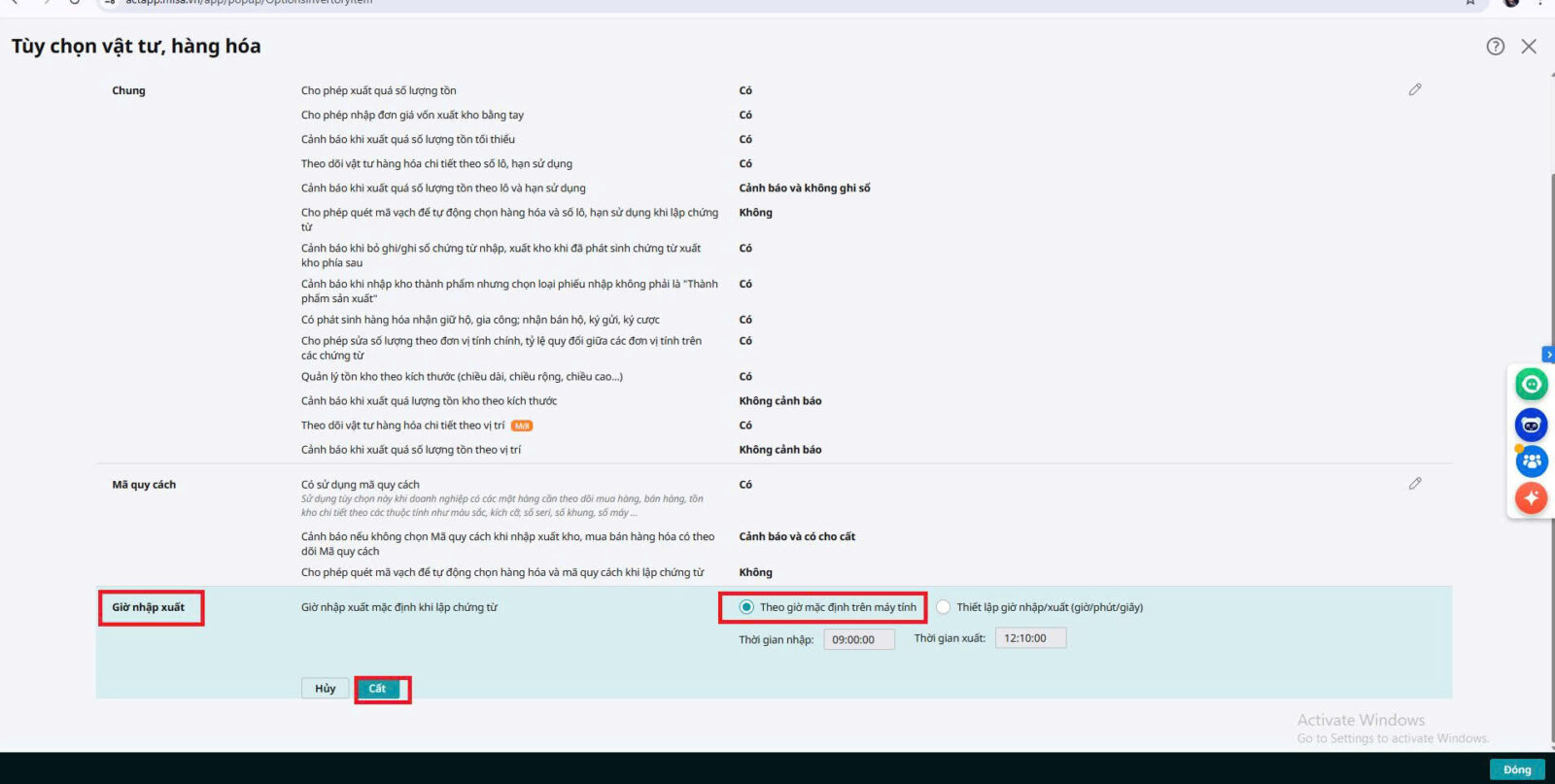Screen dimensions: 1555x784
Task: Cancel changes with the Hủy button
Action: (x=325, y=689)
